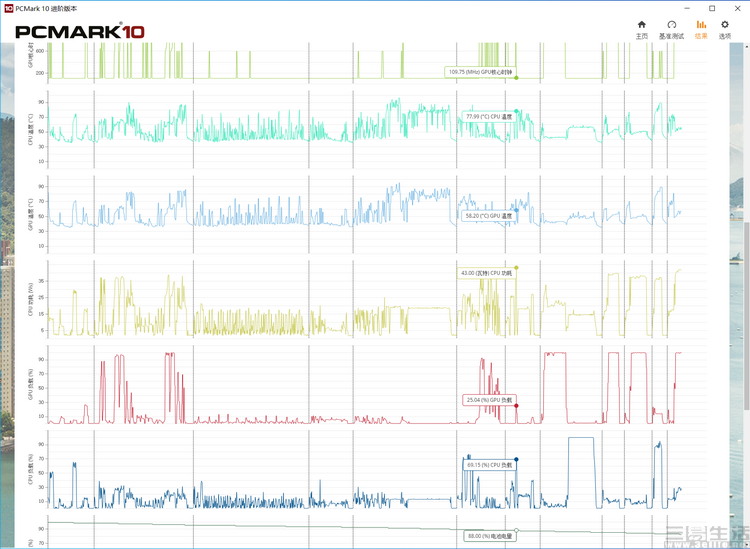Image resolution: width=750 pixels, height=549 pixels.
Task: Click the 77.99 °C CPU 温度 tooltip
Action: click(x=488, y=116)
